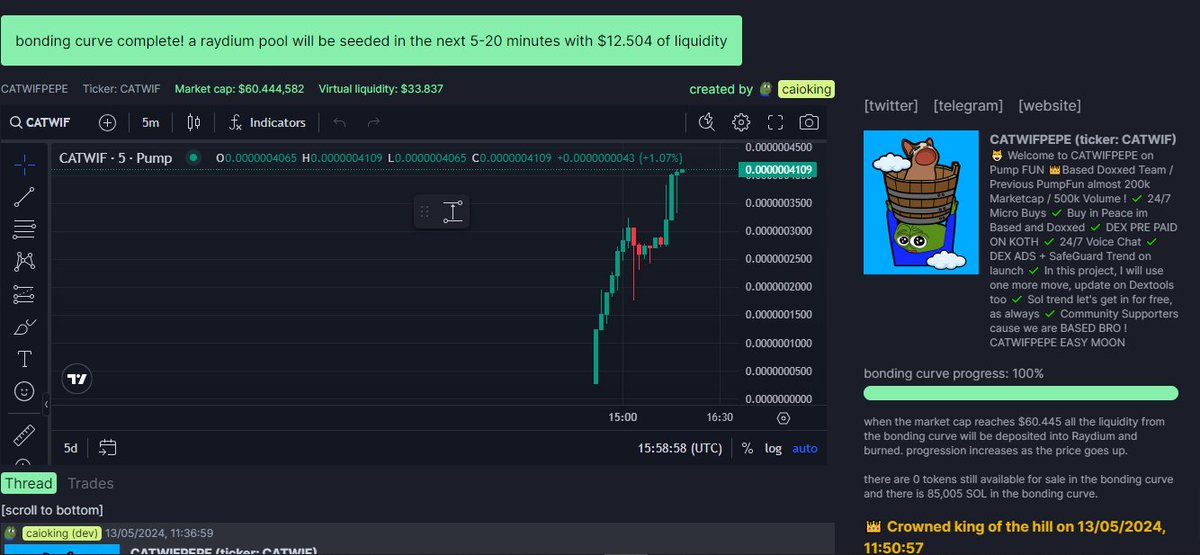Select the patterns drawing tool

(25, 262)
